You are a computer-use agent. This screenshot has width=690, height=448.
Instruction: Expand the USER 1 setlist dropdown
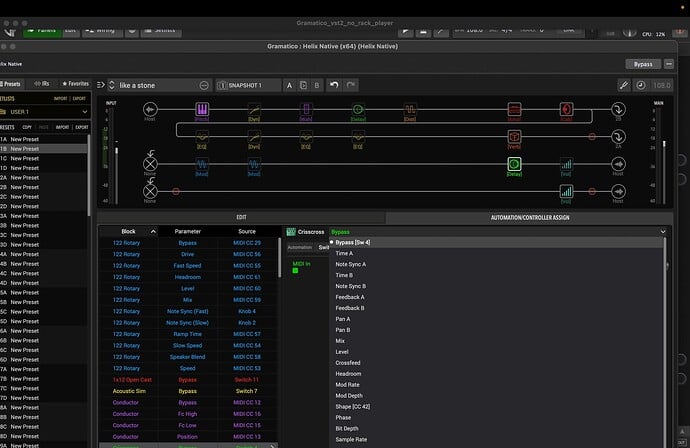point(85,112)
